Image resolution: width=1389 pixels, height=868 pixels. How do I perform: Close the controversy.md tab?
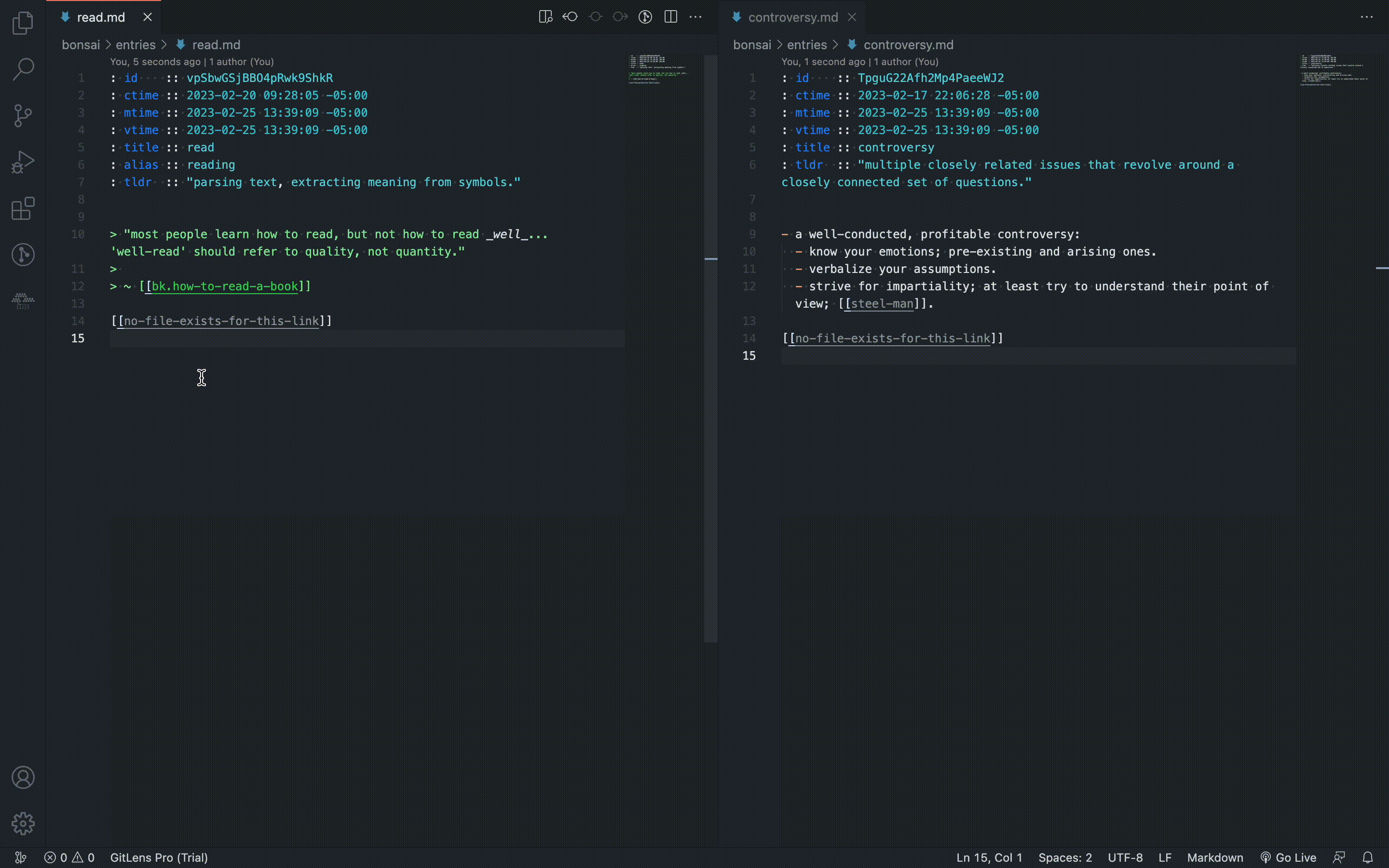[852, 17]
